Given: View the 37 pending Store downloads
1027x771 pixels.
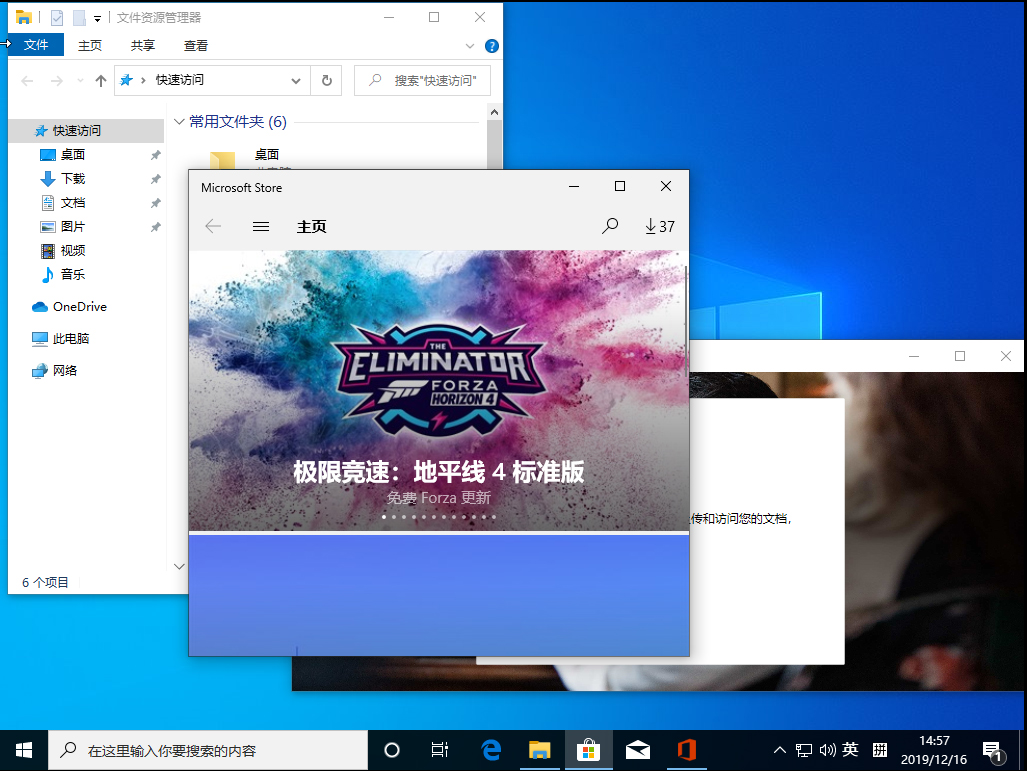Looking at the screenshot, I should click(659, 226).
